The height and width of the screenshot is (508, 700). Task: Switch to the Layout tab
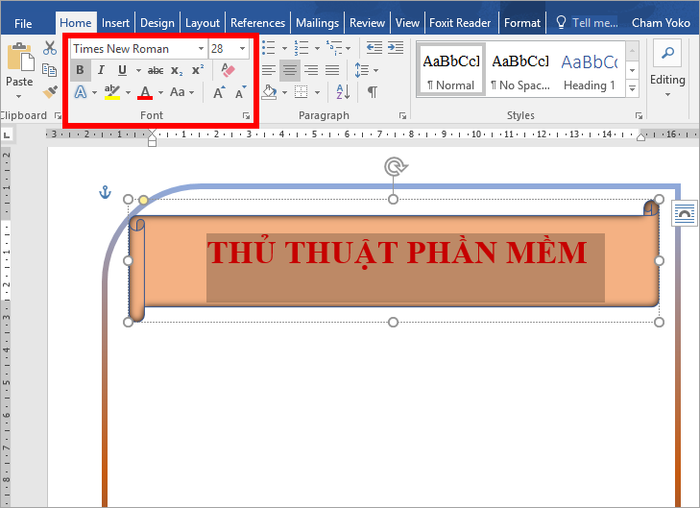202,23
